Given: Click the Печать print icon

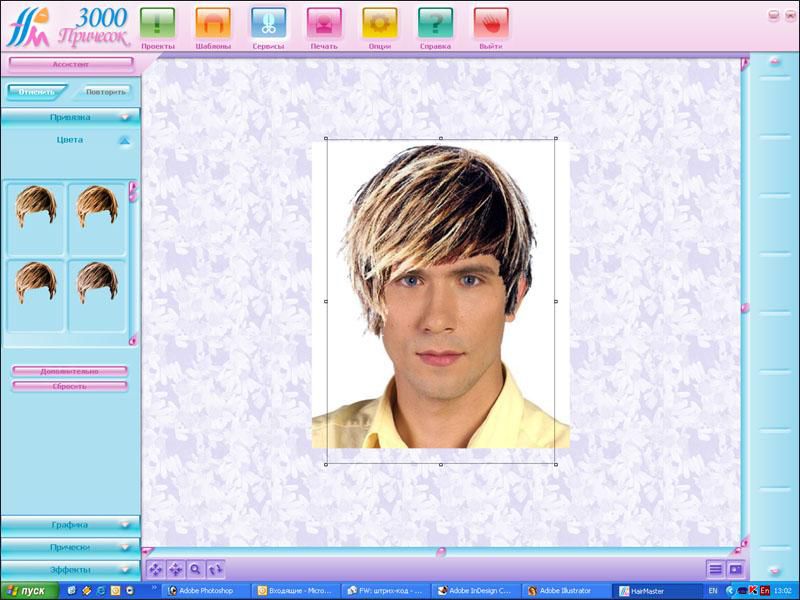Looking at the screenshot, I should (323, 22).
